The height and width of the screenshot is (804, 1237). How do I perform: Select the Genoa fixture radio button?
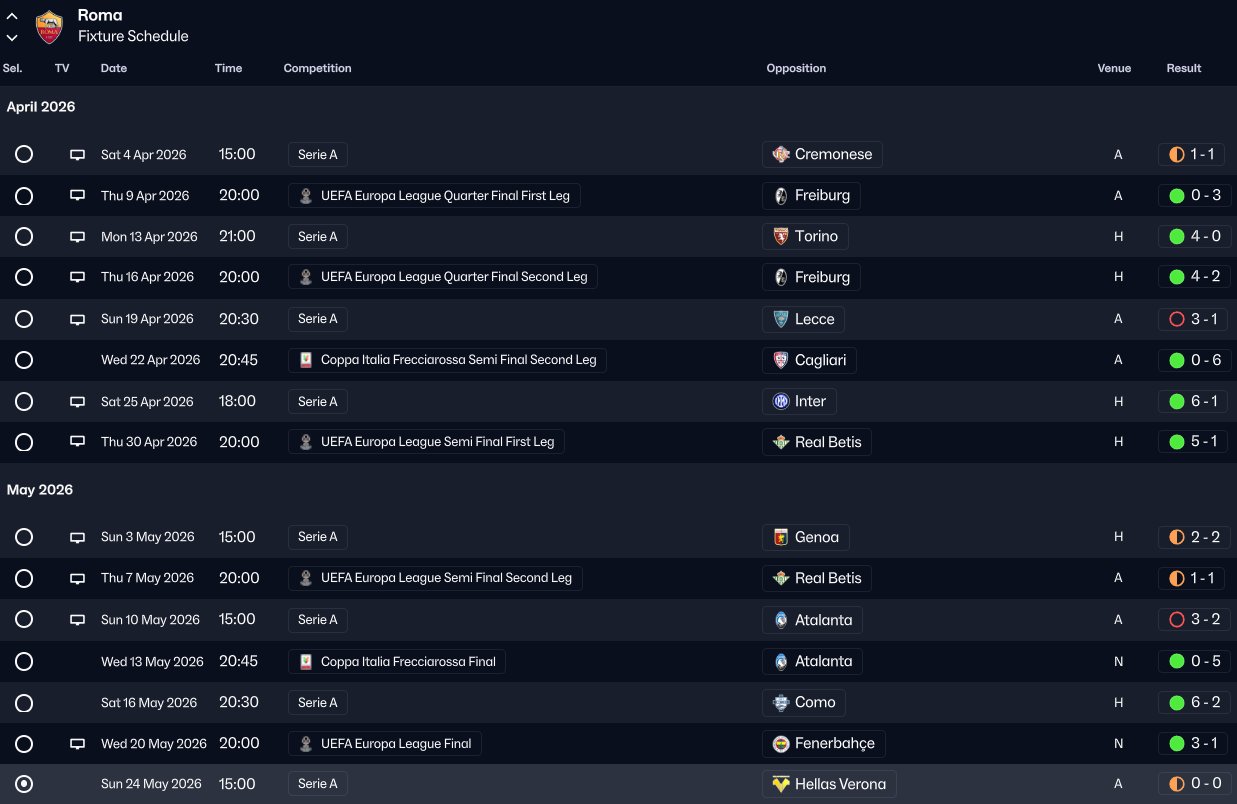click(24, 537)
